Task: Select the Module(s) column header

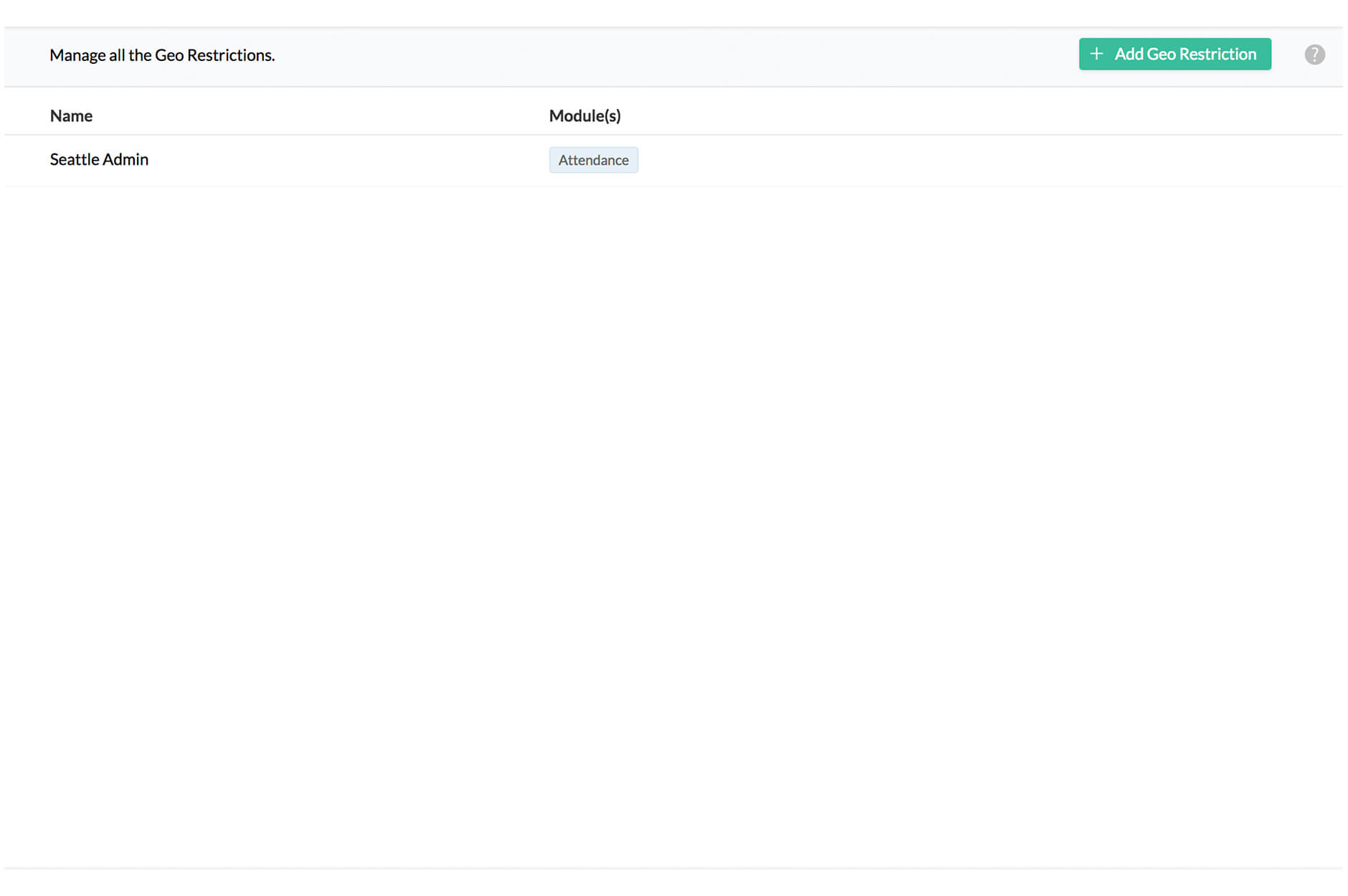Action: 585,115
